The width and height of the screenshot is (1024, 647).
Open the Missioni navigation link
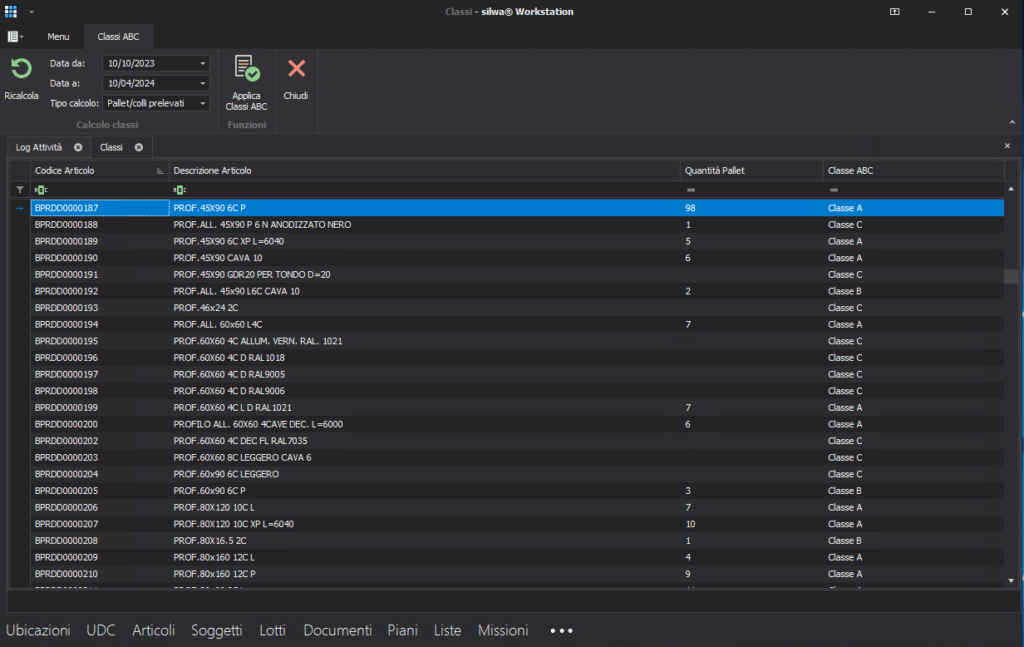pyautogui.click(x=503, y=630)
